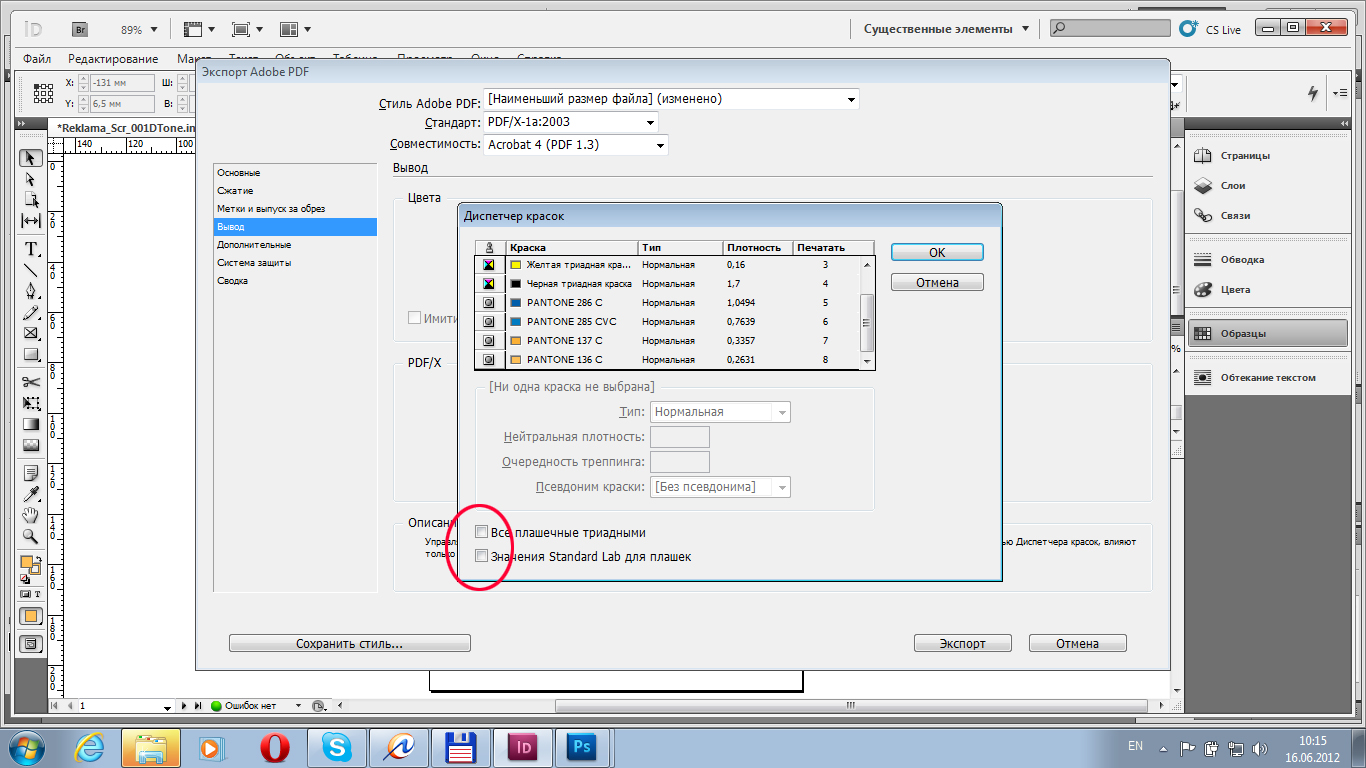Open Adobe Bridge via Br icon
1366x768 pixels.
click(x=81, y=29)
